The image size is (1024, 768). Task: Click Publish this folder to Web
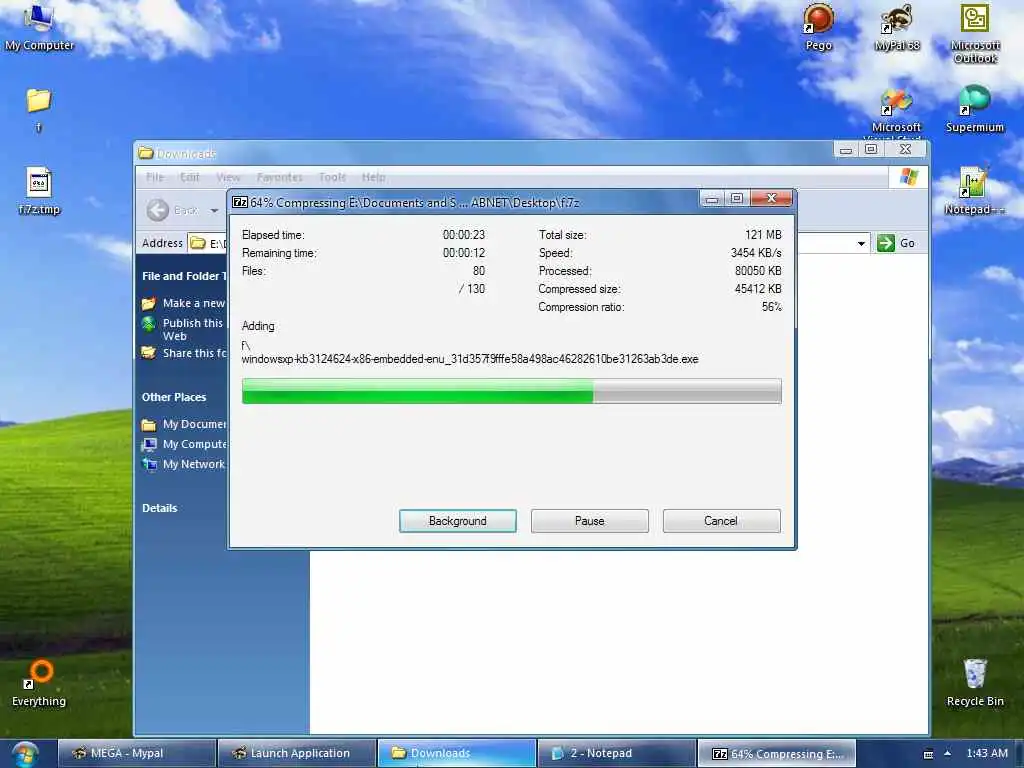[x=184, y=329]
